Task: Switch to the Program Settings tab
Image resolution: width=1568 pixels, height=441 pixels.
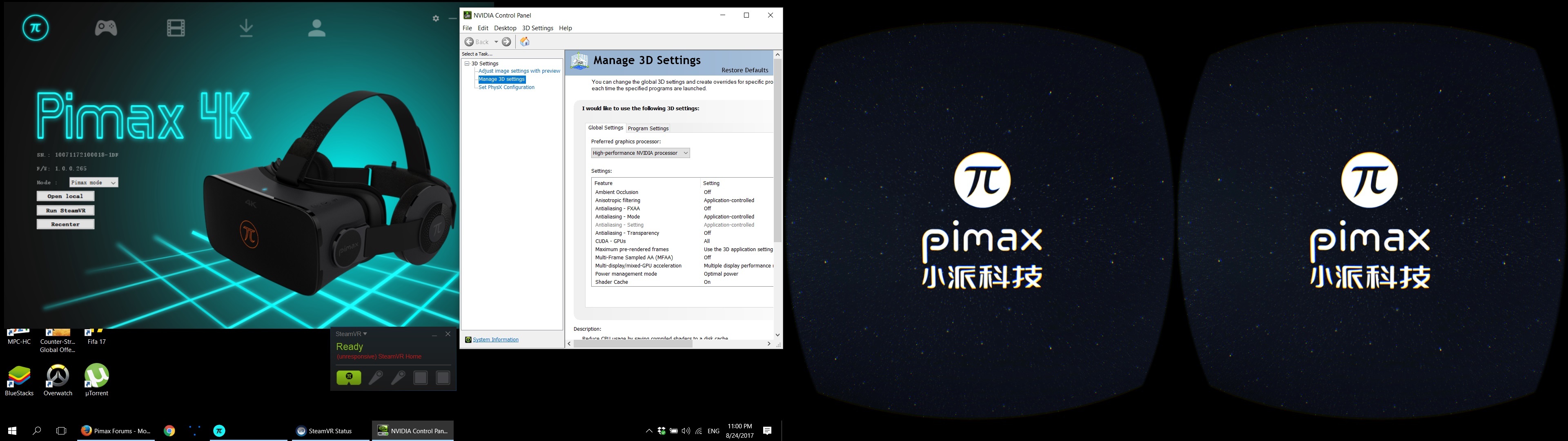Action: click(x=648, y=129)
